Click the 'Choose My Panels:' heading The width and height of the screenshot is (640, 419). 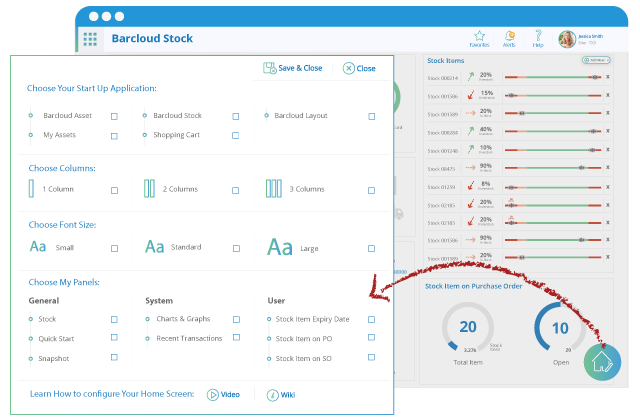pos(64,282)
